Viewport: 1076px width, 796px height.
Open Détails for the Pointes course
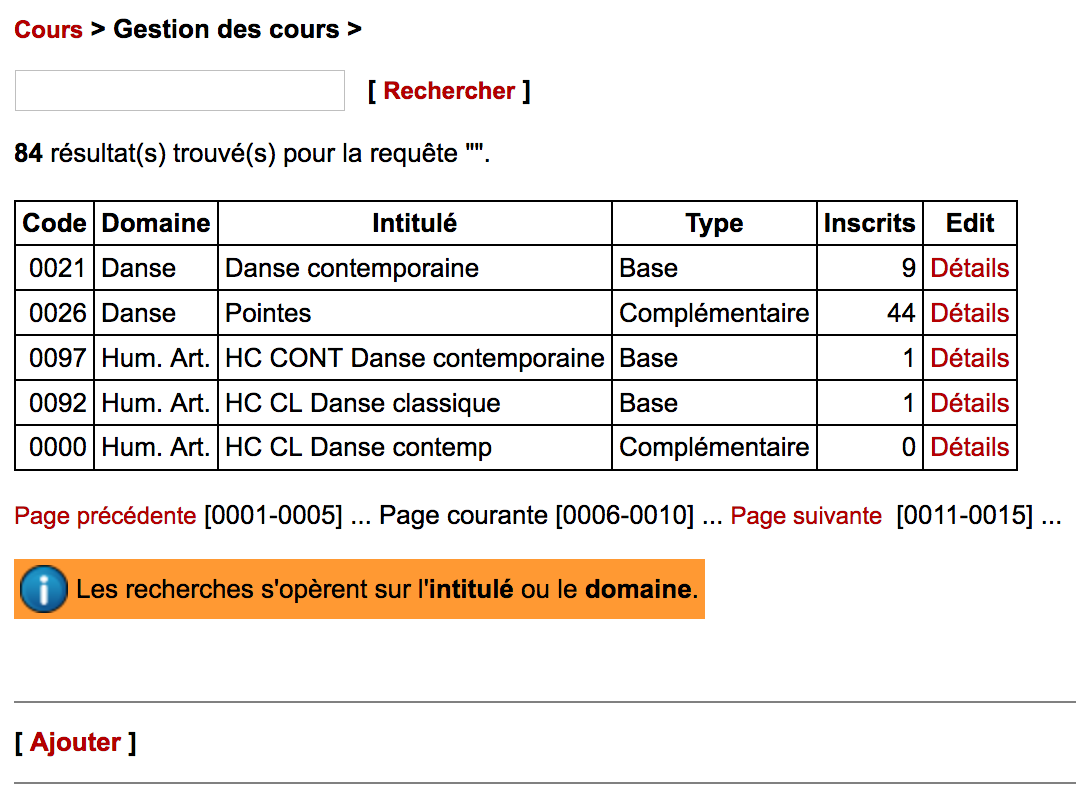tap(969, 313)
